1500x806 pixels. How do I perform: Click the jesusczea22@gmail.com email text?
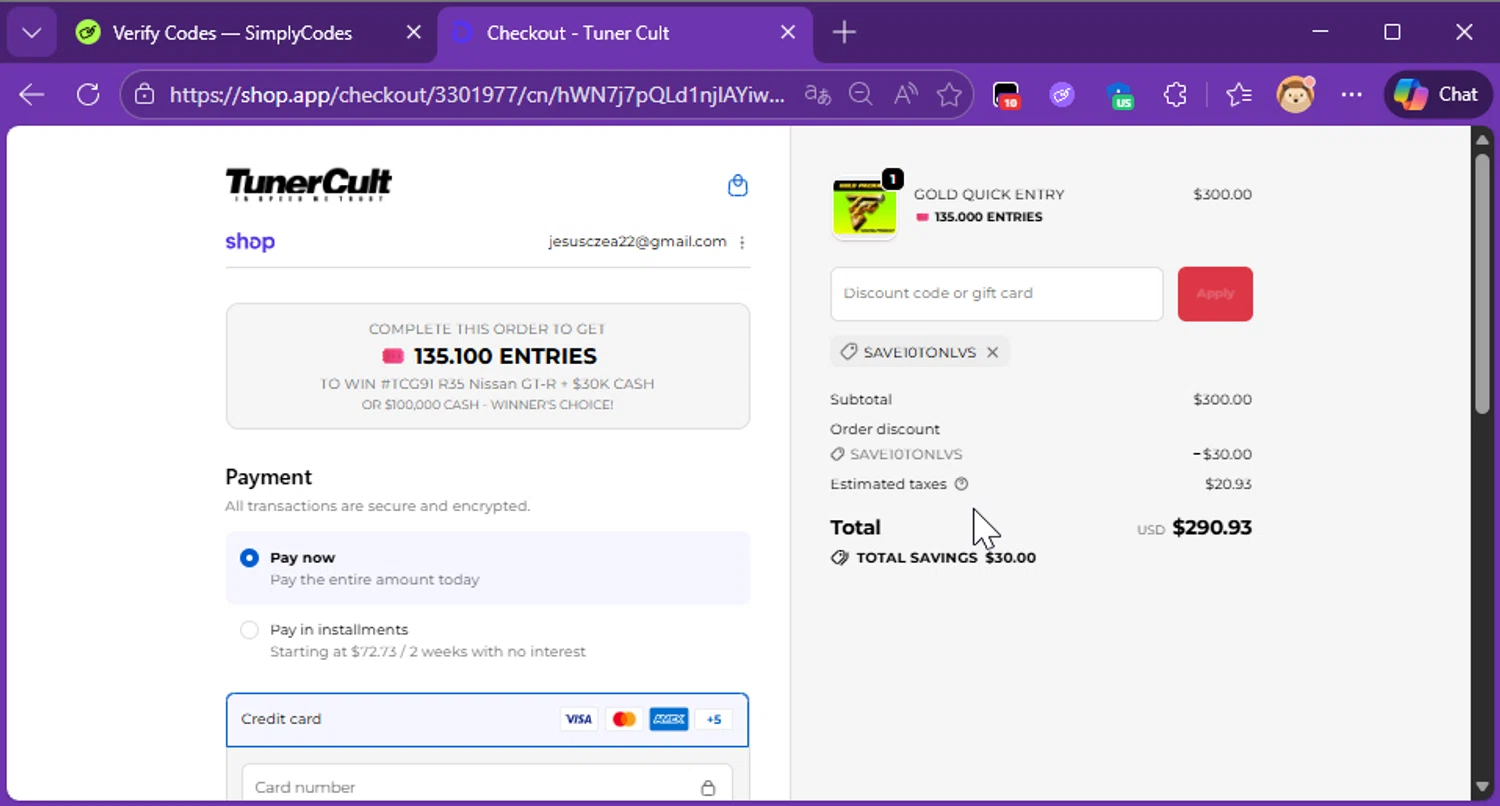pos(637,241)
